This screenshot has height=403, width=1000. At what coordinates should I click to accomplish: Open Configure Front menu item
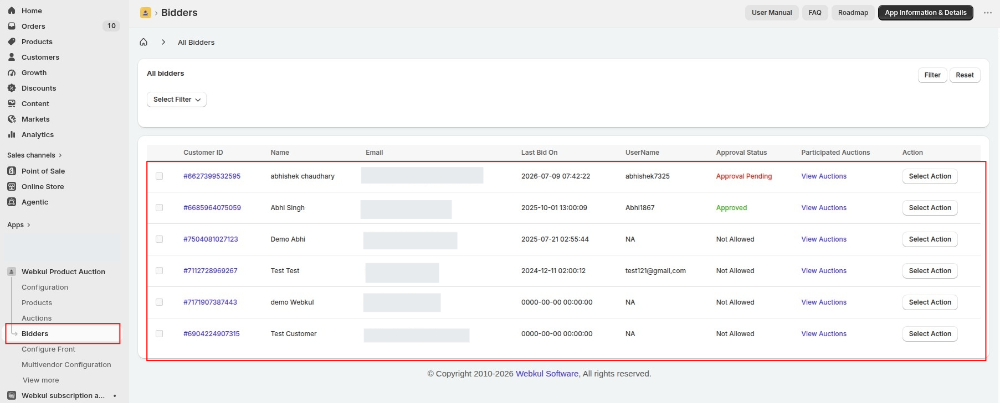[x=48, y=349]
